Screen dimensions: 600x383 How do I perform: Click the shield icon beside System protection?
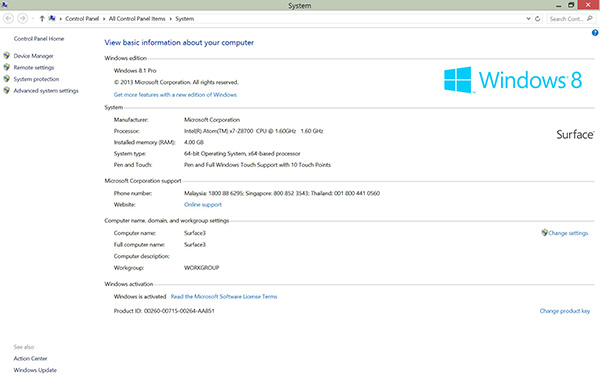tap(7, 79)
